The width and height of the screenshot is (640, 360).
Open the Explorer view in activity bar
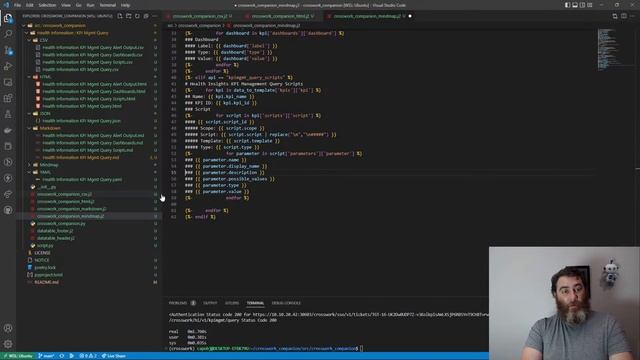8,18
